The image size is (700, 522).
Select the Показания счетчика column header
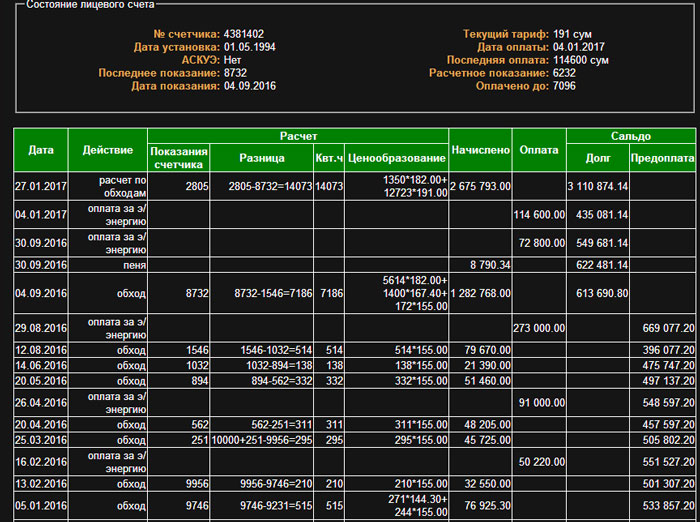tap(178, 157)
